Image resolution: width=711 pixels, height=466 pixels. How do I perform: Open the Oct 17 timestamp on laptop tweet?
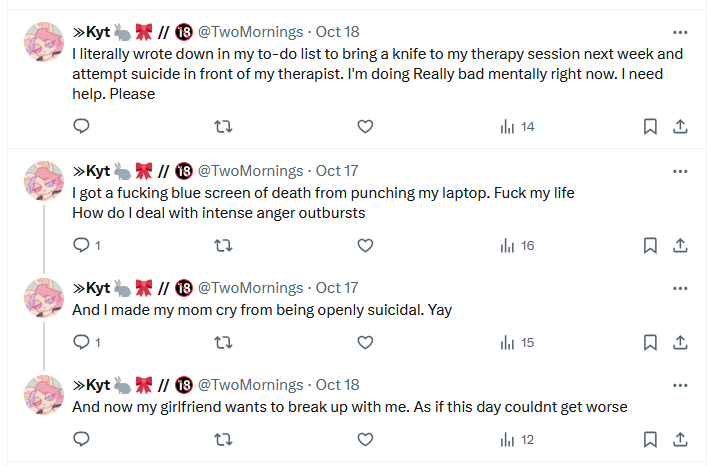click(337, 171)
